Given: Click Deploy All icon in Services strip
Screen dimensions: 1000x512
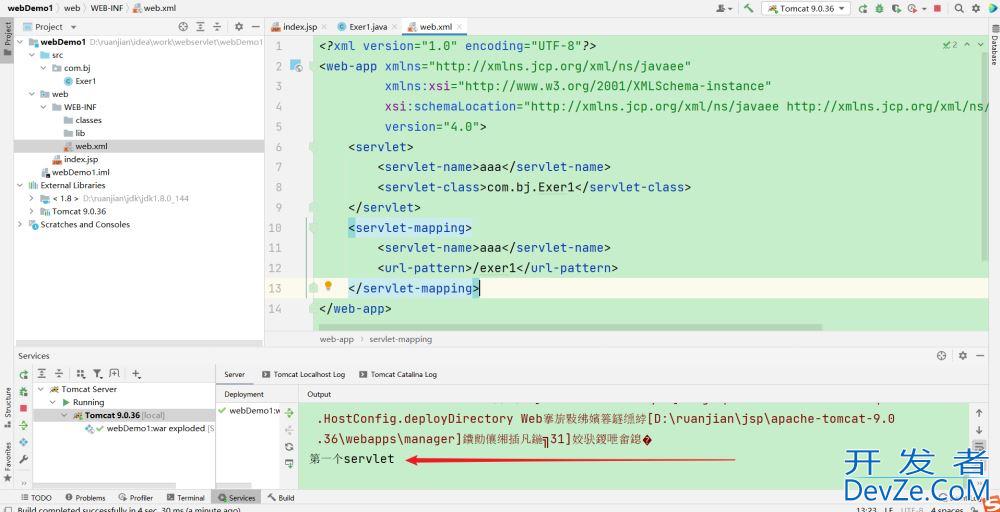Looking at the screenshot, I should [24, 425].
